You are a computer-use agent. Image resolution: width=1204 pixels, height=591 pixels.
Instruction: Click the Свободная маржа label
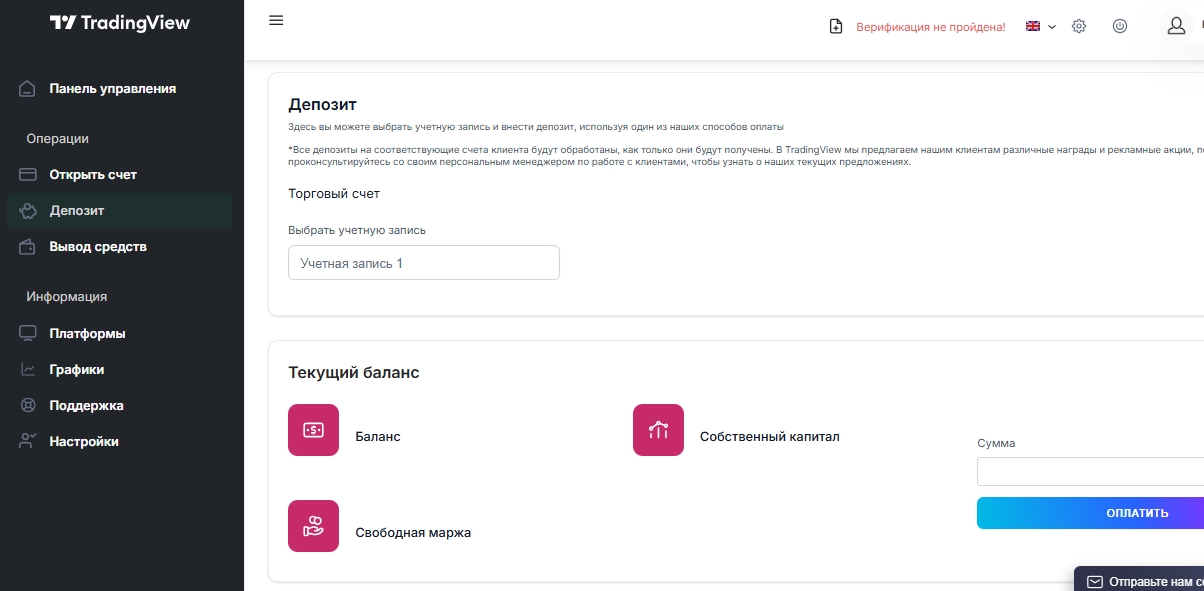click(x=413, y=533)
